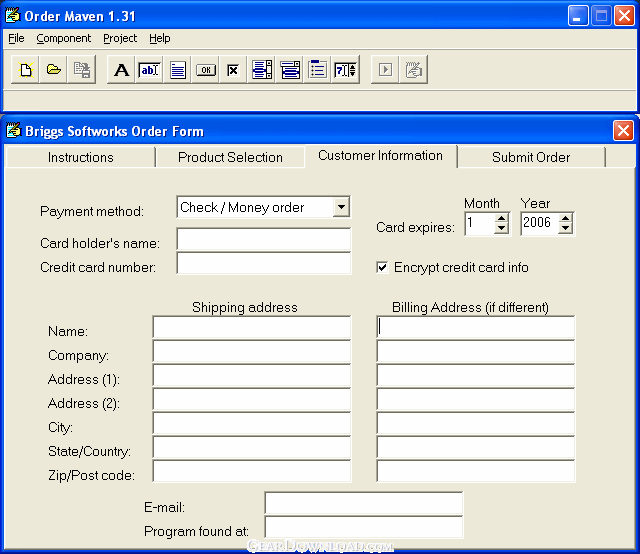The width and height of the screenshot is (640, 554).
Task: Click the Card holder's name field
Action: click(264, 239)
